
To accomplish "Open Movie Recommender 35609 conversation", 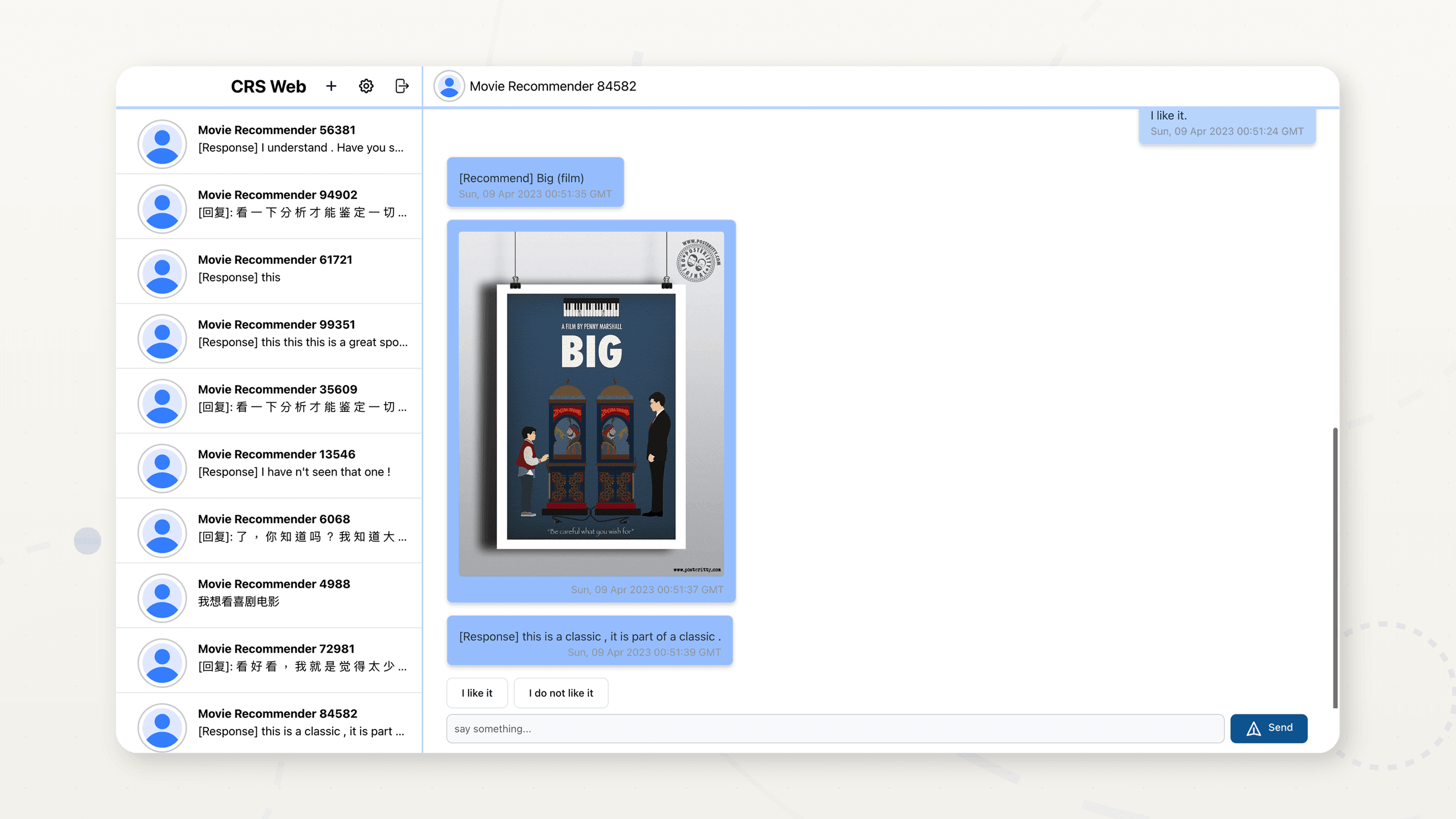I will pyautogui.click(x=269, y=401).
